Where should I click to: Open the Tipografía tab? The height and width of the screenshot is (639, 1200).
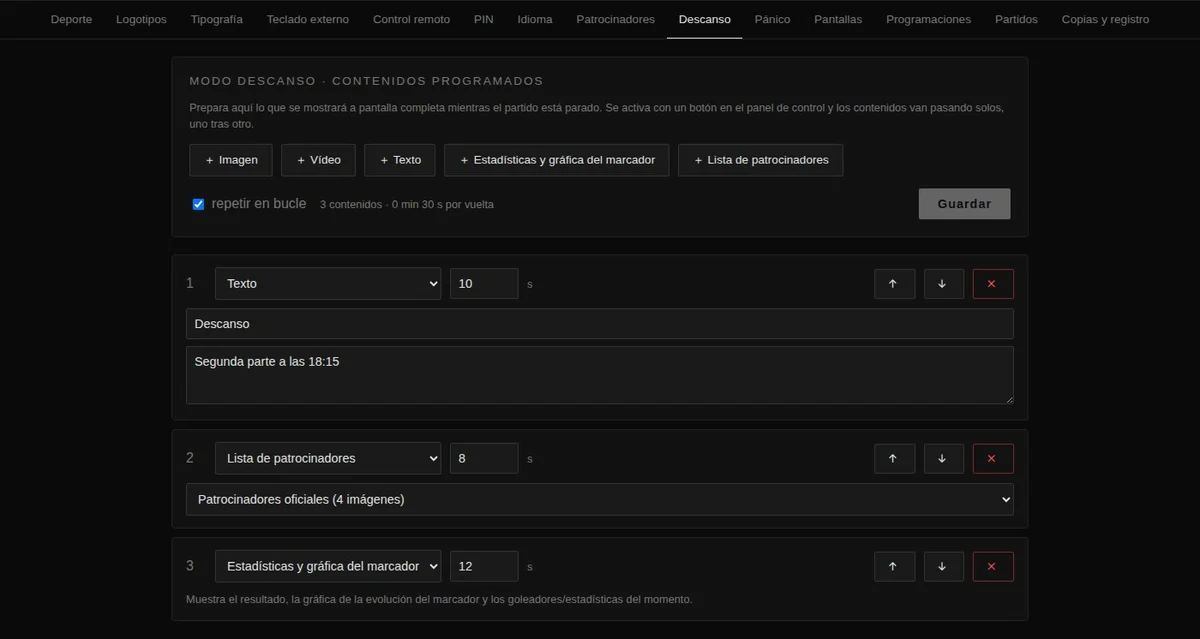click(216, 19)
